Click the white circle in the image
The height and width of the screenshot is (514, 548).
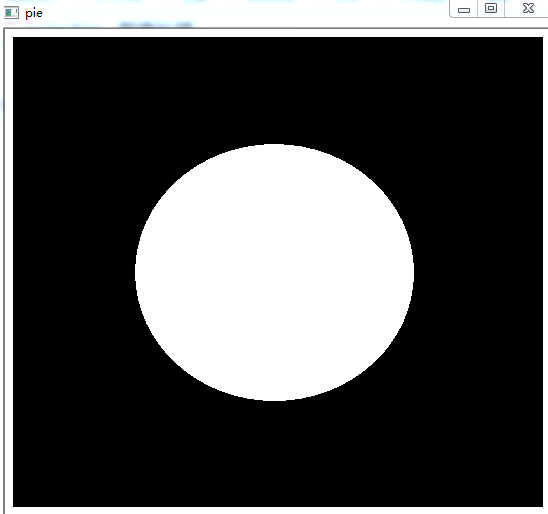coord(274,272)
